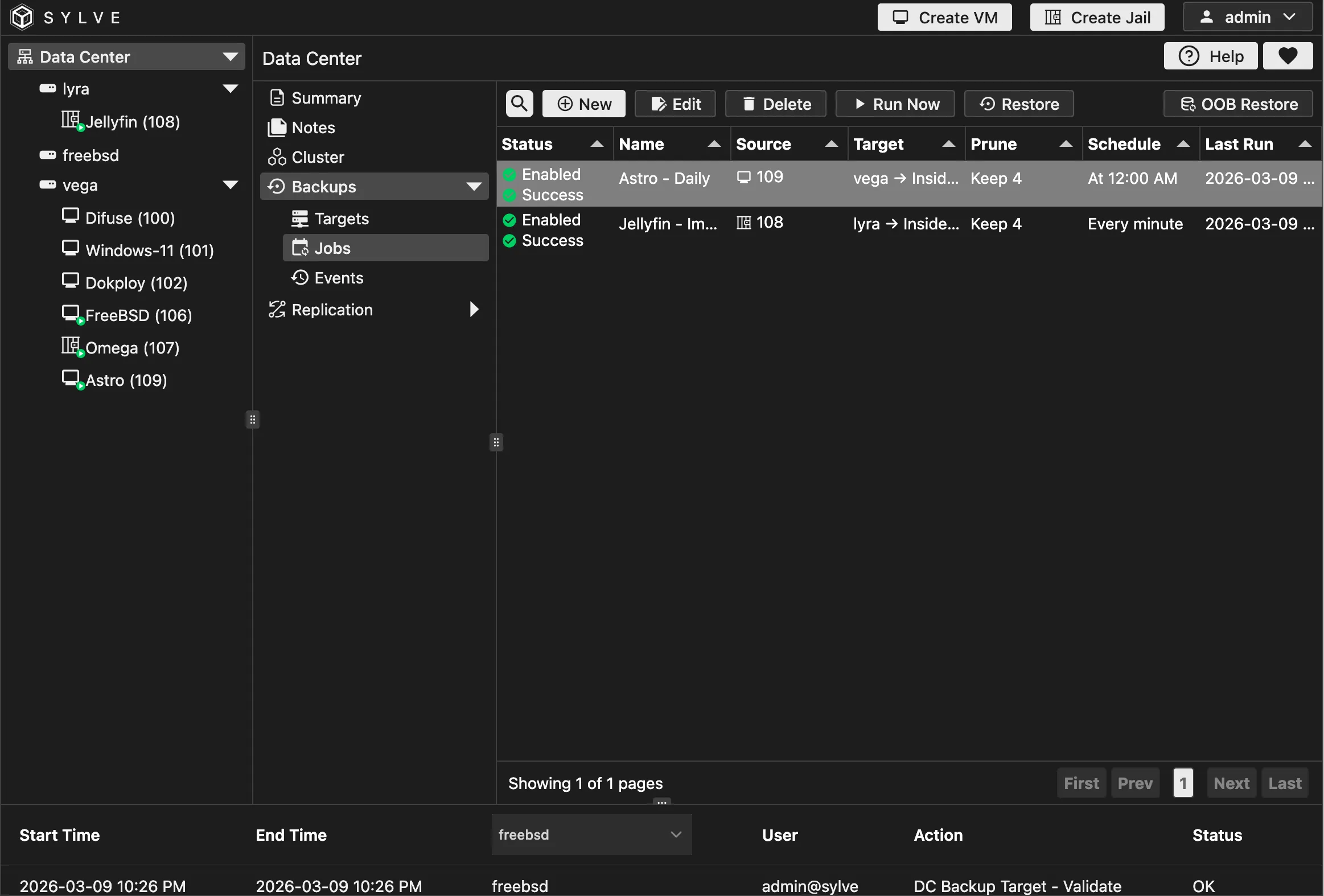This screenshot has height=896, width=1324.
Task: Open the freebsd node filter dropdown
Action: coord(591,835)
